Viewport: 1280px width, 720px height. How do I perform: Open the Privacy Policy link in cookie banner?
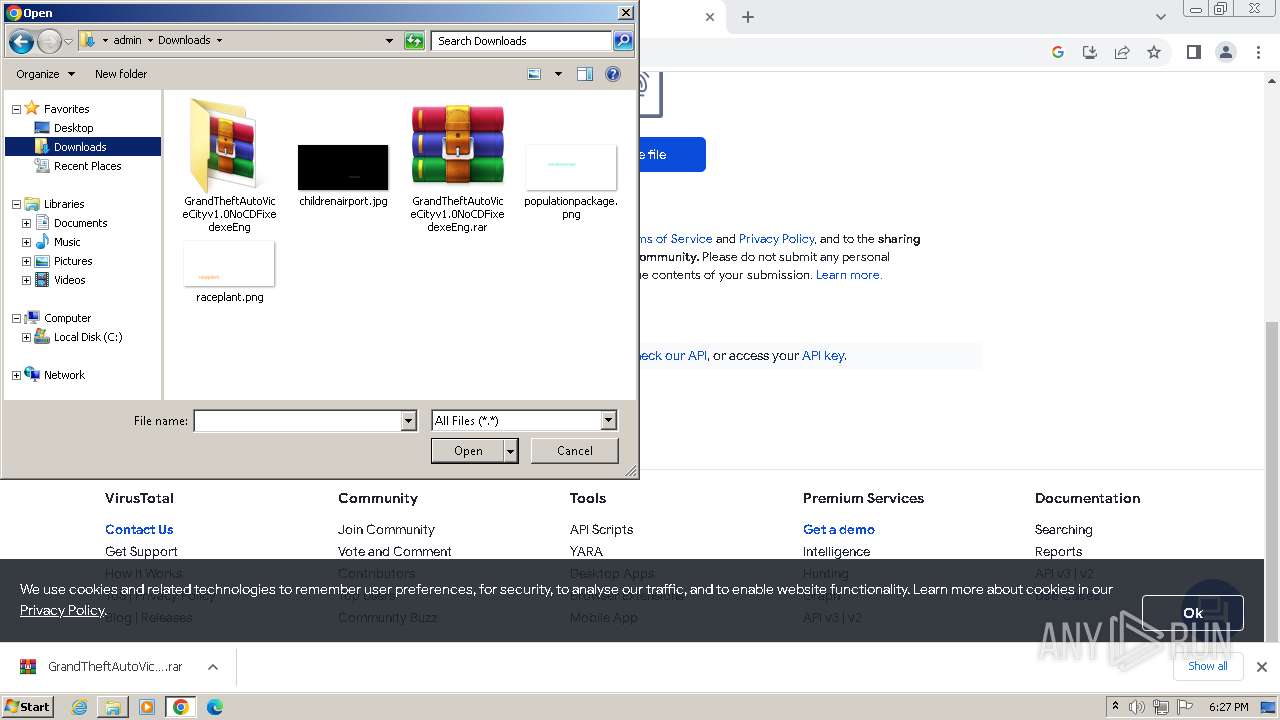(62, 610)
